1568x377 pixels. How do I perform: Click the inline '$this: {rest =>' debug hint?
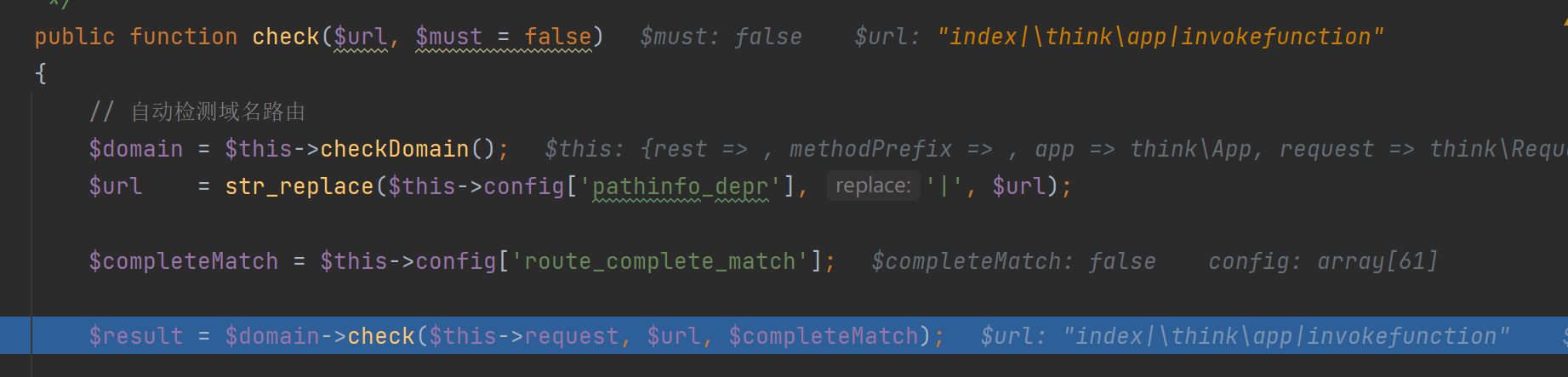(x=645, y=149)
